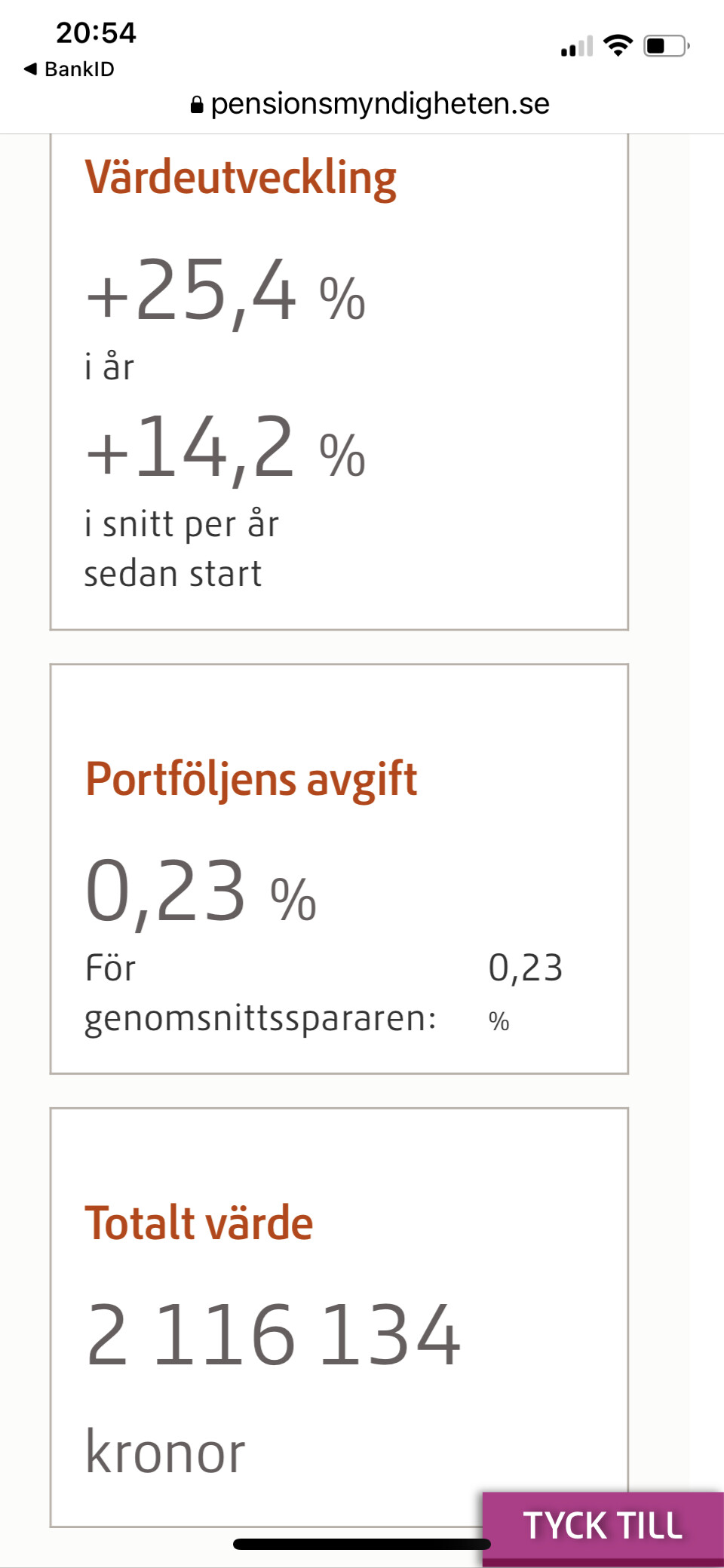The height and width of the screenshot is (1568, 724).
Task: Tap the "i år" label
Action: [x=109, y=367]
